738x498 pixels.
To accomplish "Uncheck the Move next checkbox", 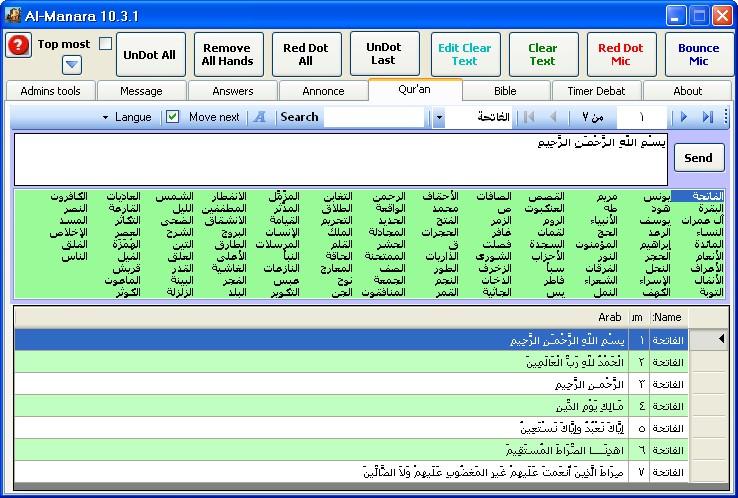I will pyautogui.click(x=173, y=117).
